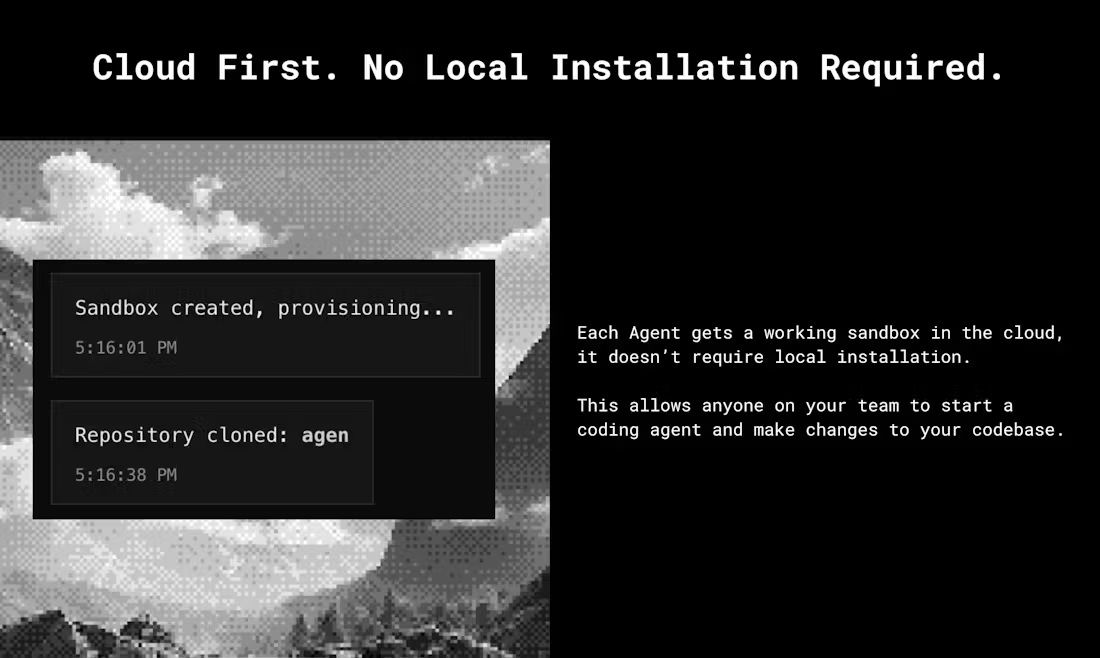Click "No Local Installation Required." in the heading
Image resolution: width=1100 pixels, height=658 pixels.
[x=683, y=68]
